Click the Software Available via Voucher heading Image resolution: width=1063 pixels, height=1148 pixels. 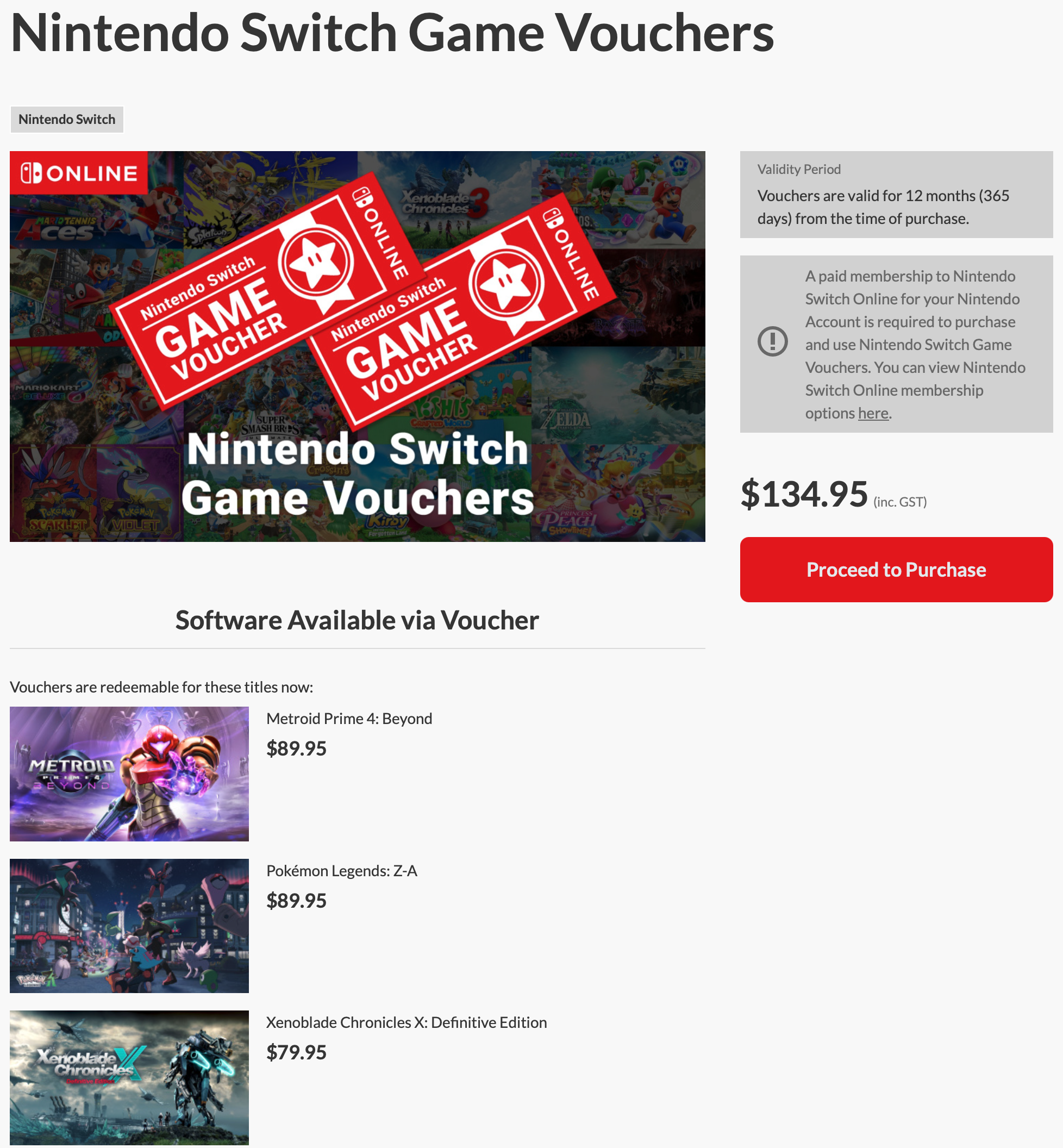pos(357,620)
